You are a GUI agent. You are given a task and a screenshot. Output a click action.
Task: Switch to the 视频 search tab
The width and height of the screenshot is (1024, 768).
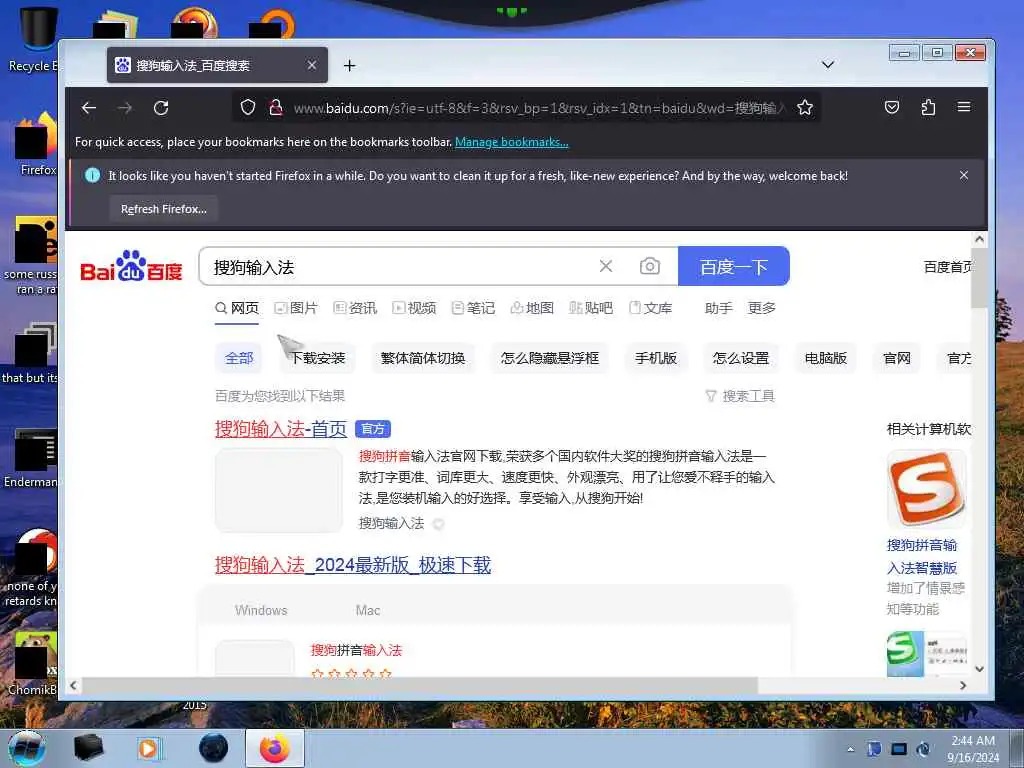(414, 308)
